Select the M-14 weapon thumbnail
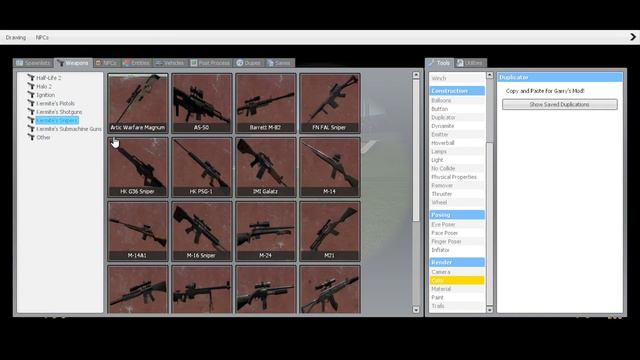640x360 pixels. 330,167
